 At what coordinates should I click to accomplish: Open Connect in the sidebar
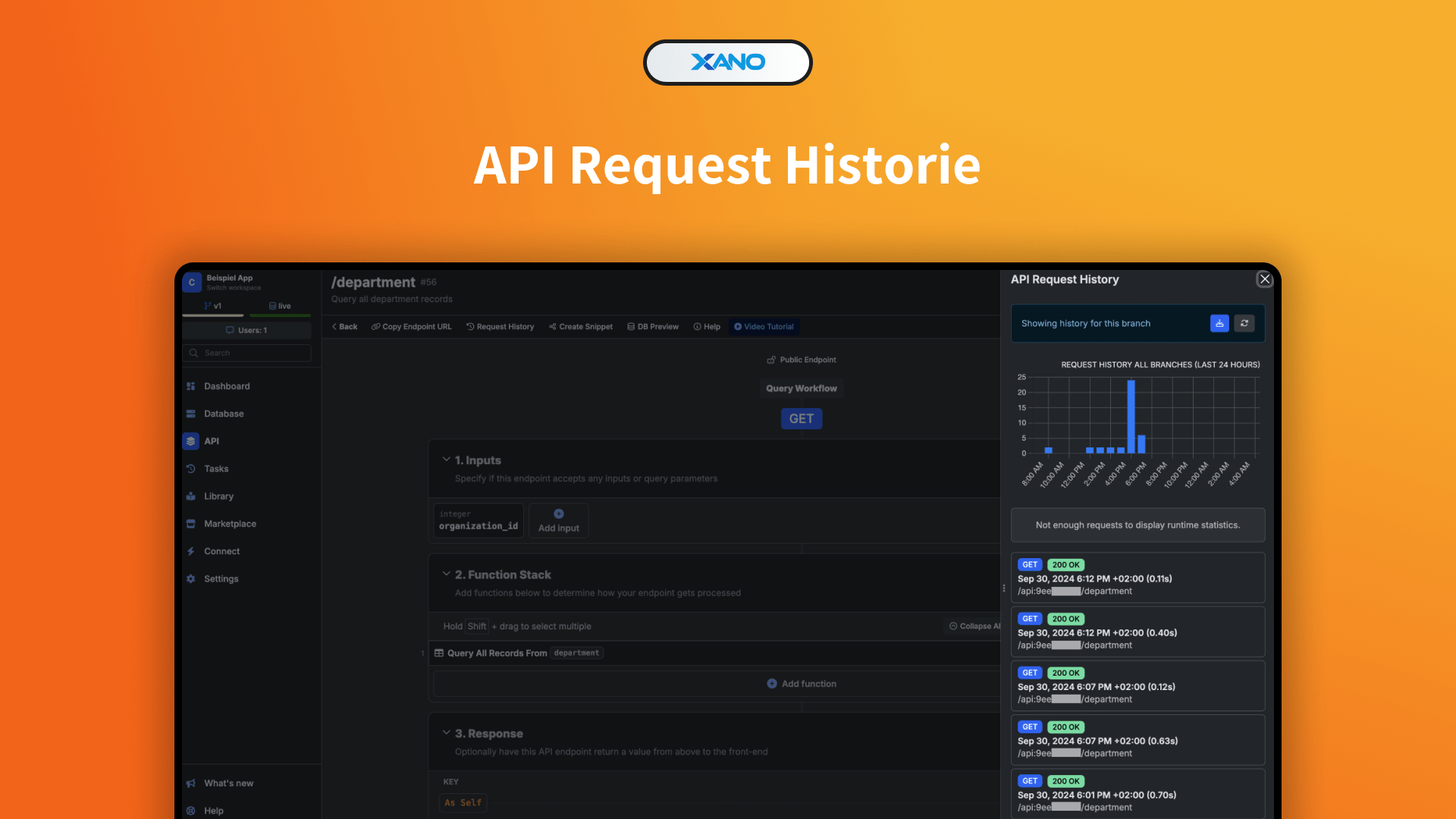click(x=221, y=551)
